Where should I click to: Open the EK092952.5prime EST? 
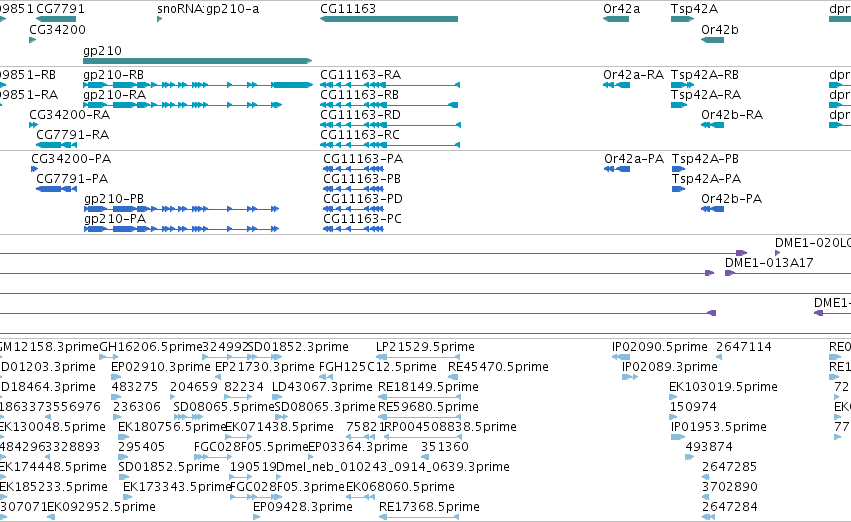pyautogui.click(x=51, y=517)
